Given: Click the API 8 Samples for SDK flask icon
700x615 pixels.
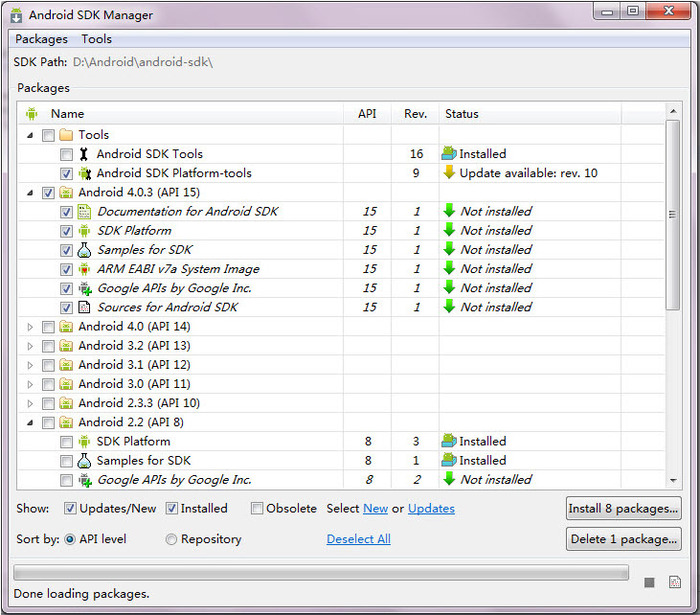Looking at the screenshot, I should click(x=84, y=461).
